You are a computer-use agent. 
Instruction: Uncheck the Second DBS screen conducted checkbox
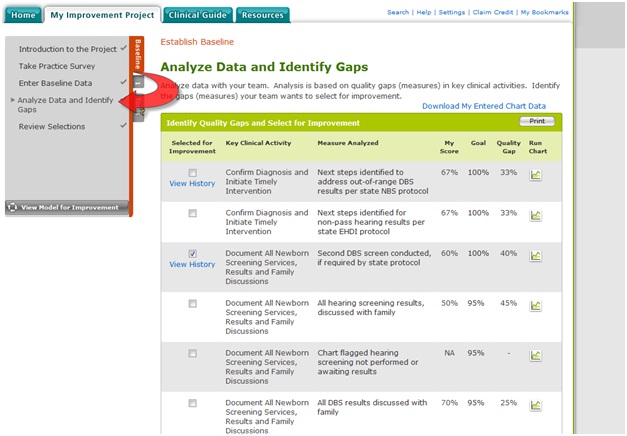pos(192,254)
